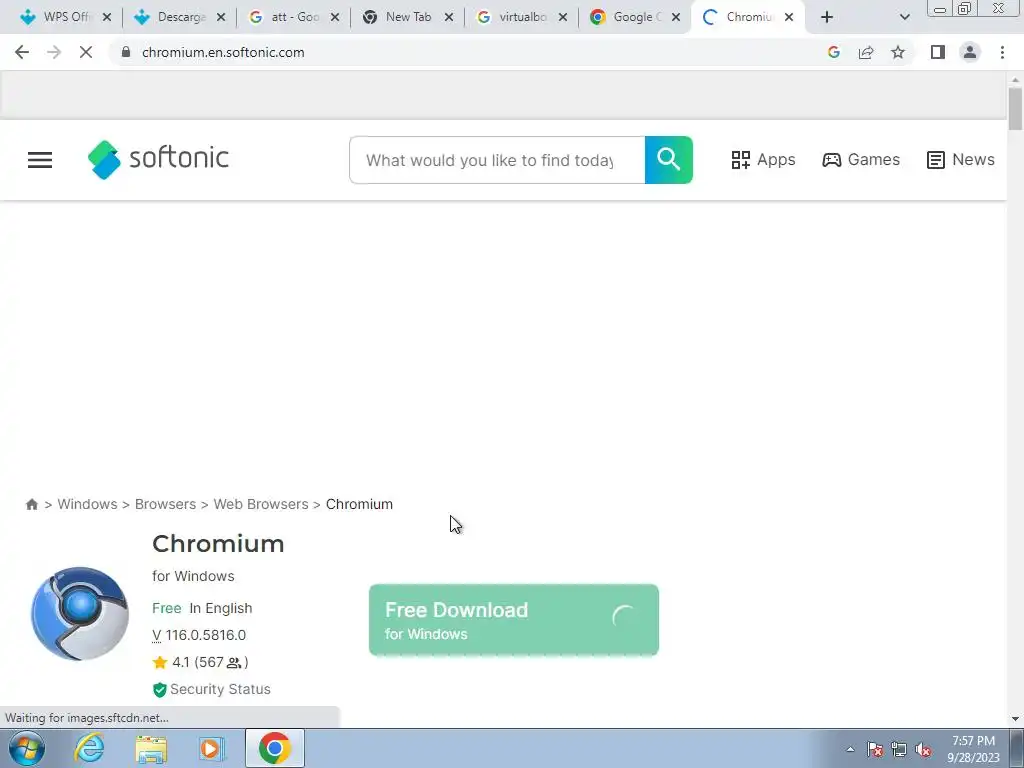Open Chrome three-dot menu

[1002, 52]
